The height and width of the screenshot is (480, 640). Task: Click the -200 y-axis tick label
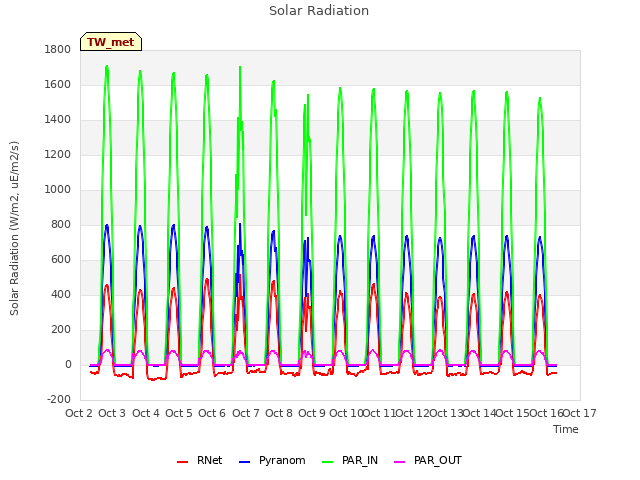(x=59, y=399)
